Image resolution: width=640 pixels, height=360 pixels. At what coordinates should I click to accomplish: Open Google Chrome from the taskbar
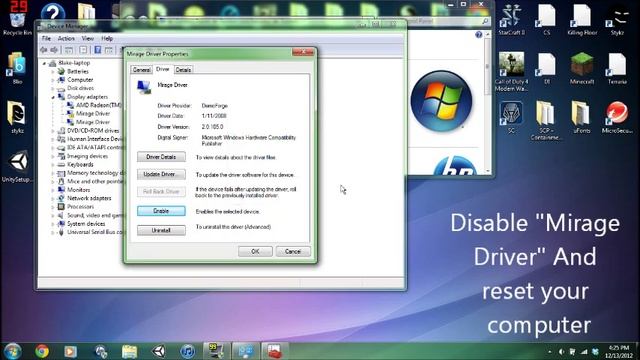pyautogui.click(x=42, y=351)
